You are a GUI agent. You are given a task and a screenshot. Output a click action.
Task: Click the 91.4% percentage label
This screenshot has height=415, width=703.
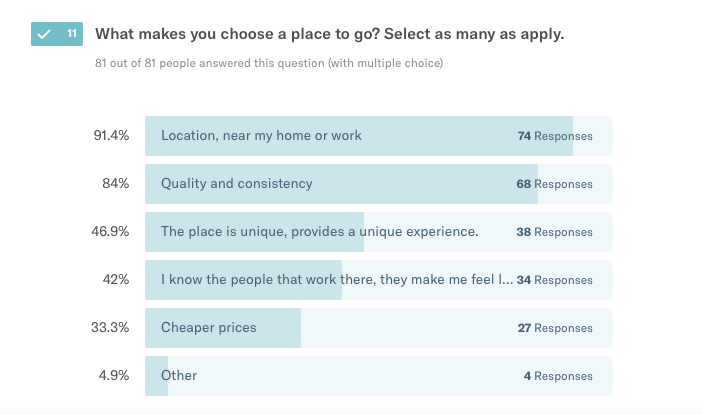pyautogui.click(x=111, y=136)
